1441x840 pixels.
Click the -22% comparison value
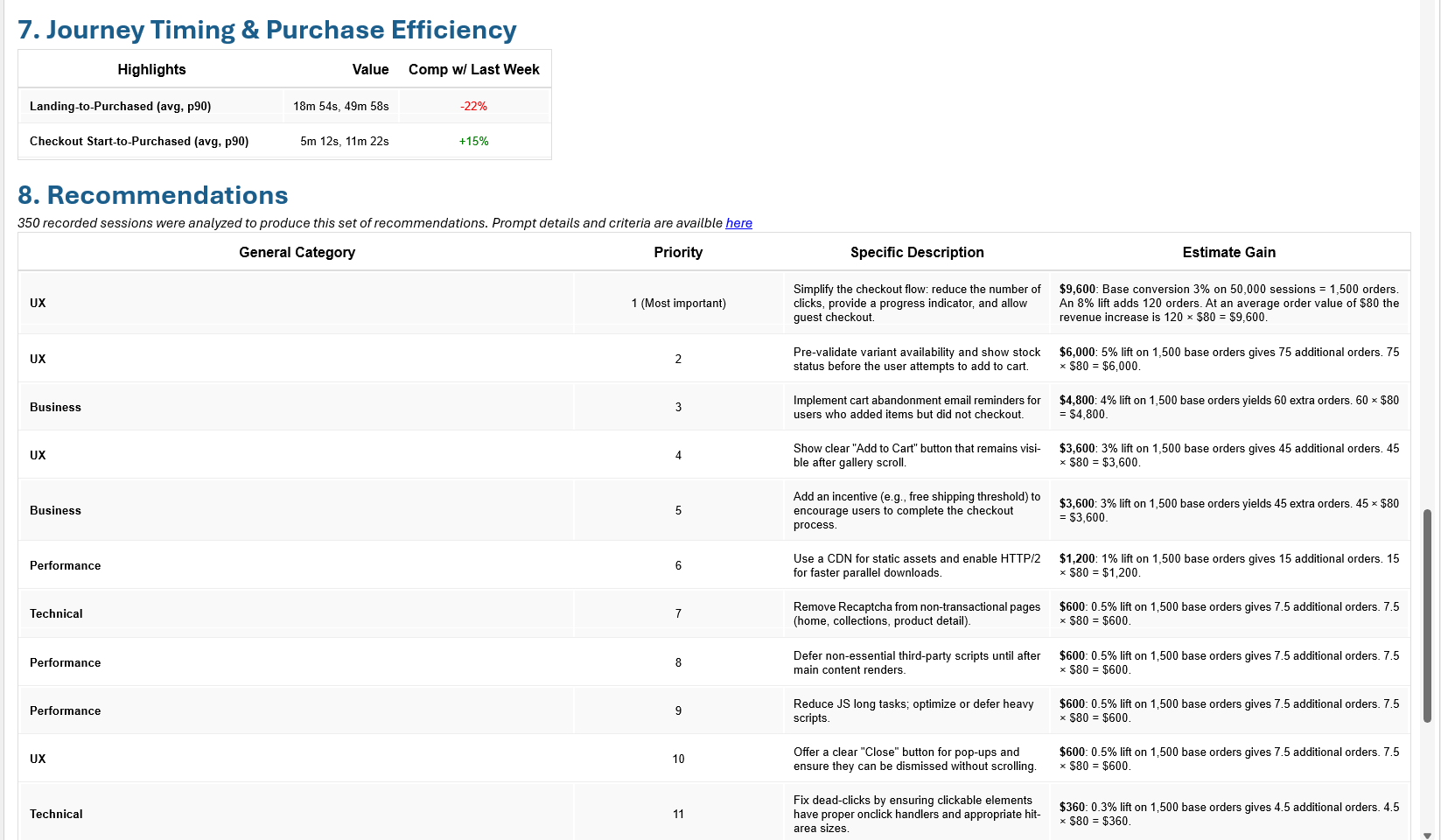(x=473, y=106)
